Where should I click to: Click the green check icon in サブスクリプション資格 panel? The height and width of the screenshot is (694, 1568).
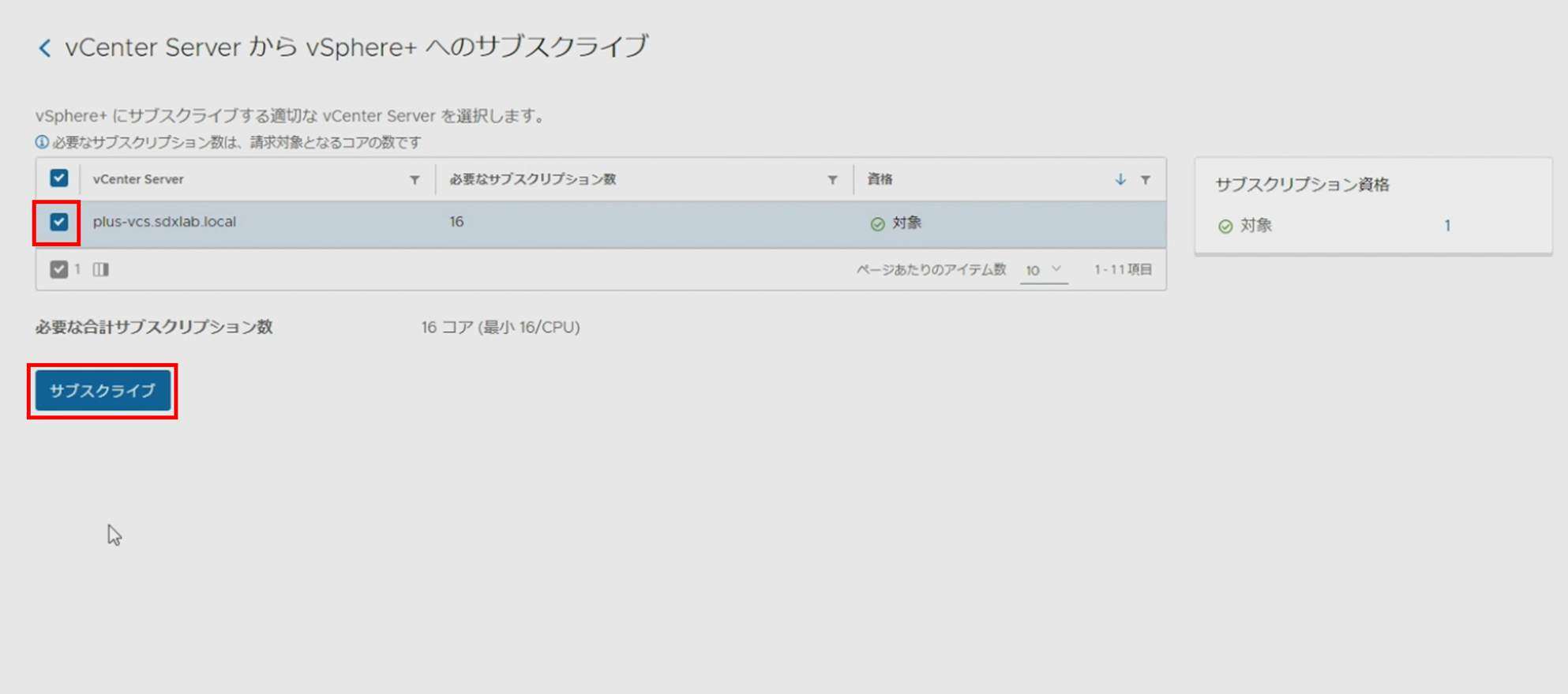tap(1225, 227)
